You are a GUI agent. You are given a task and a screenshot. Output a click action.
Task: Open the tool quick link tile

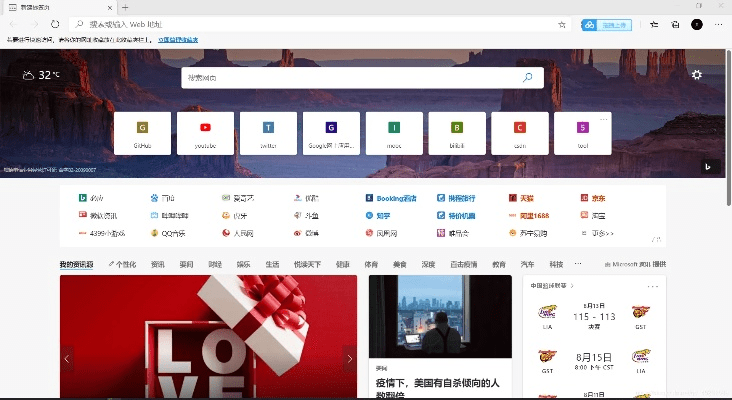point(583,133)
